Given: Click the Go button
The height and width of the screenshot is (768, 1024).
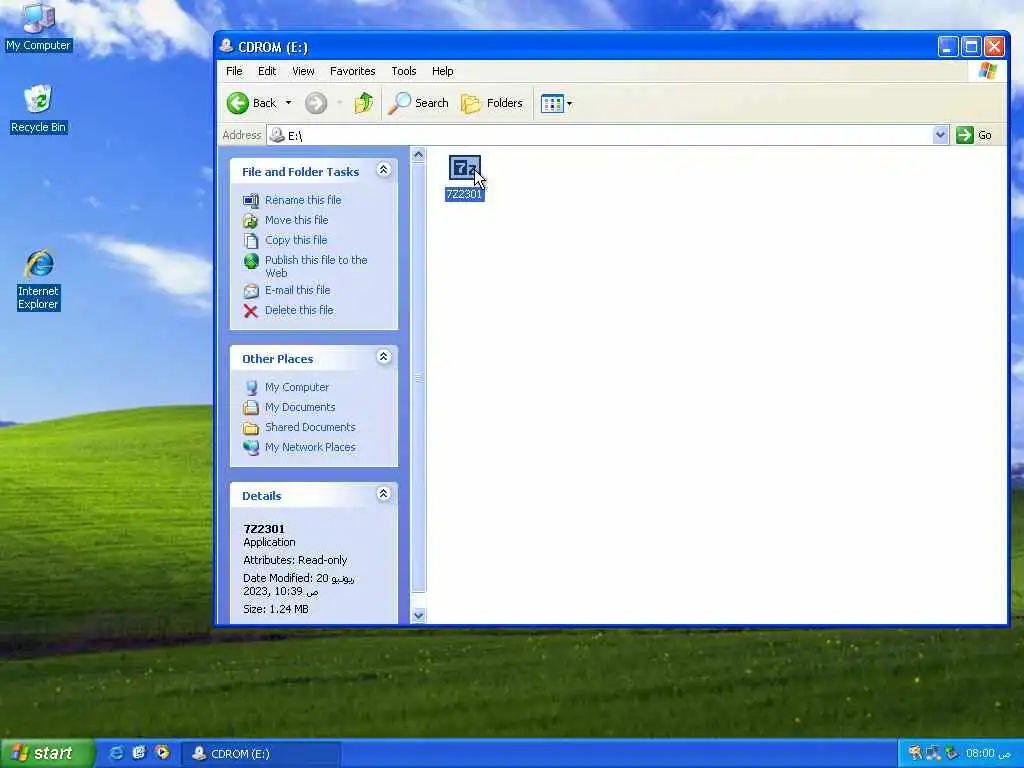Looking at the screenshot, I should [974, 135].
